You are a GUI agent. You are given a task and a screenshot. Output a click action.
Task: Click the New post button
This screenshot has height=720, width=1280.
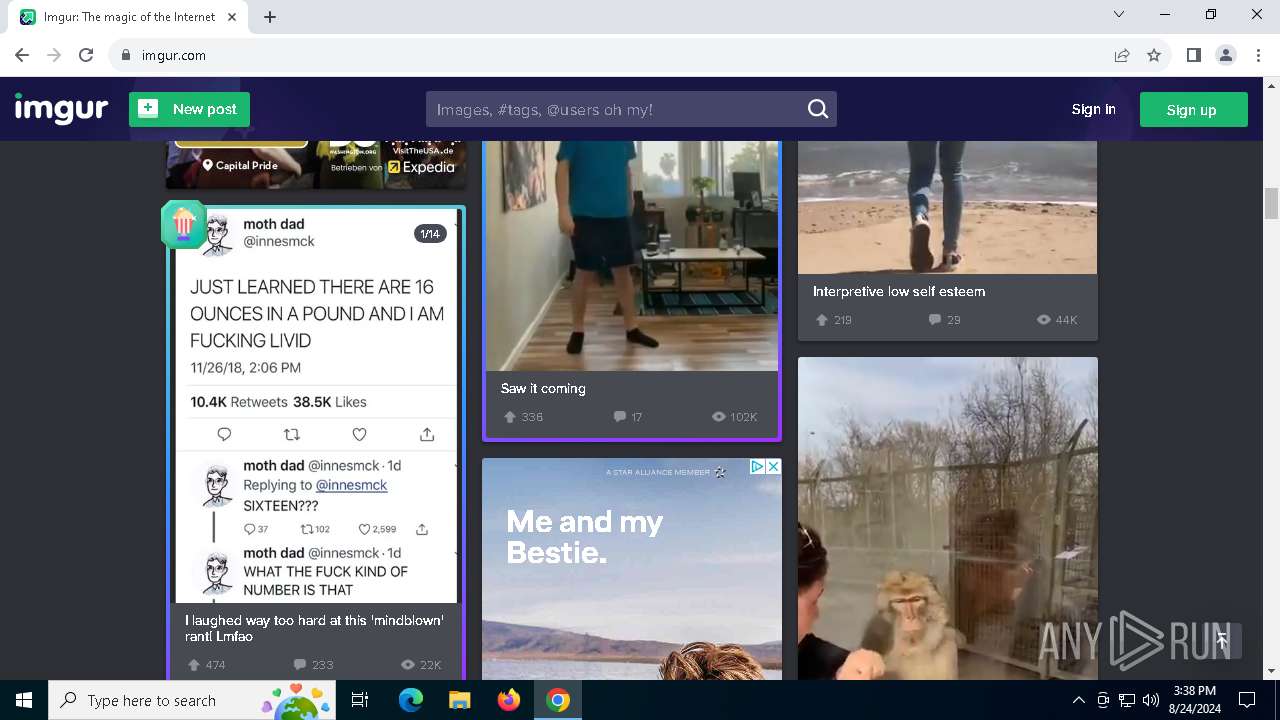pos(189,109)
